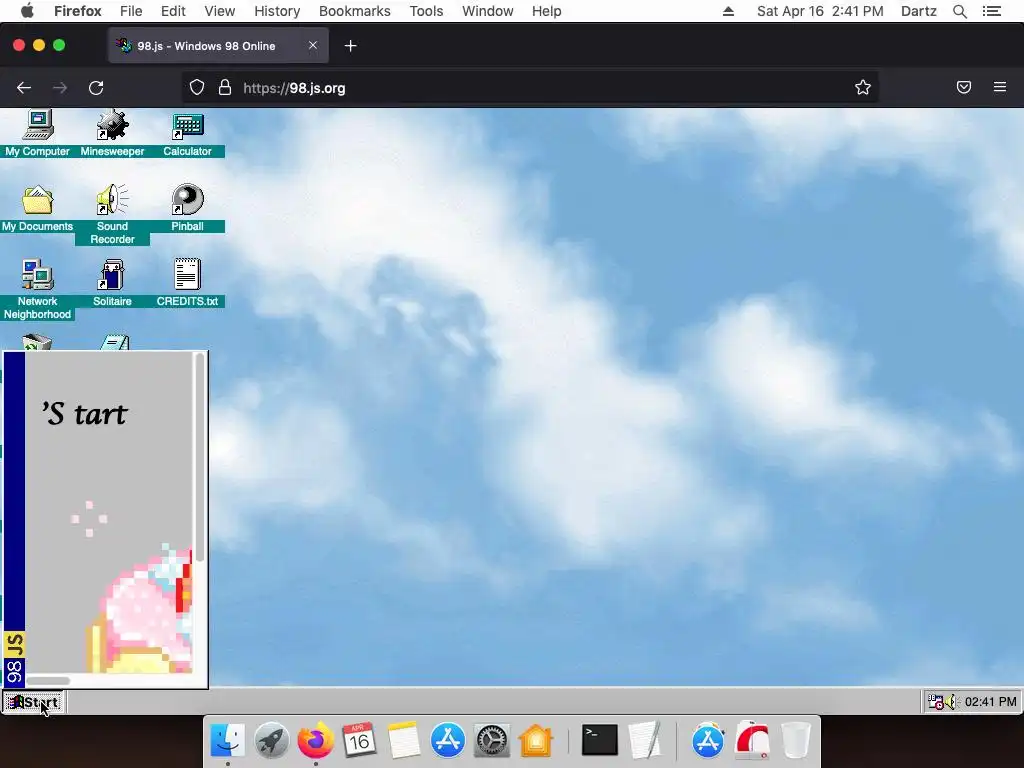
Task: Open TextEdit from the Dock
Action: pyautogui.click(x=645, y=741)
